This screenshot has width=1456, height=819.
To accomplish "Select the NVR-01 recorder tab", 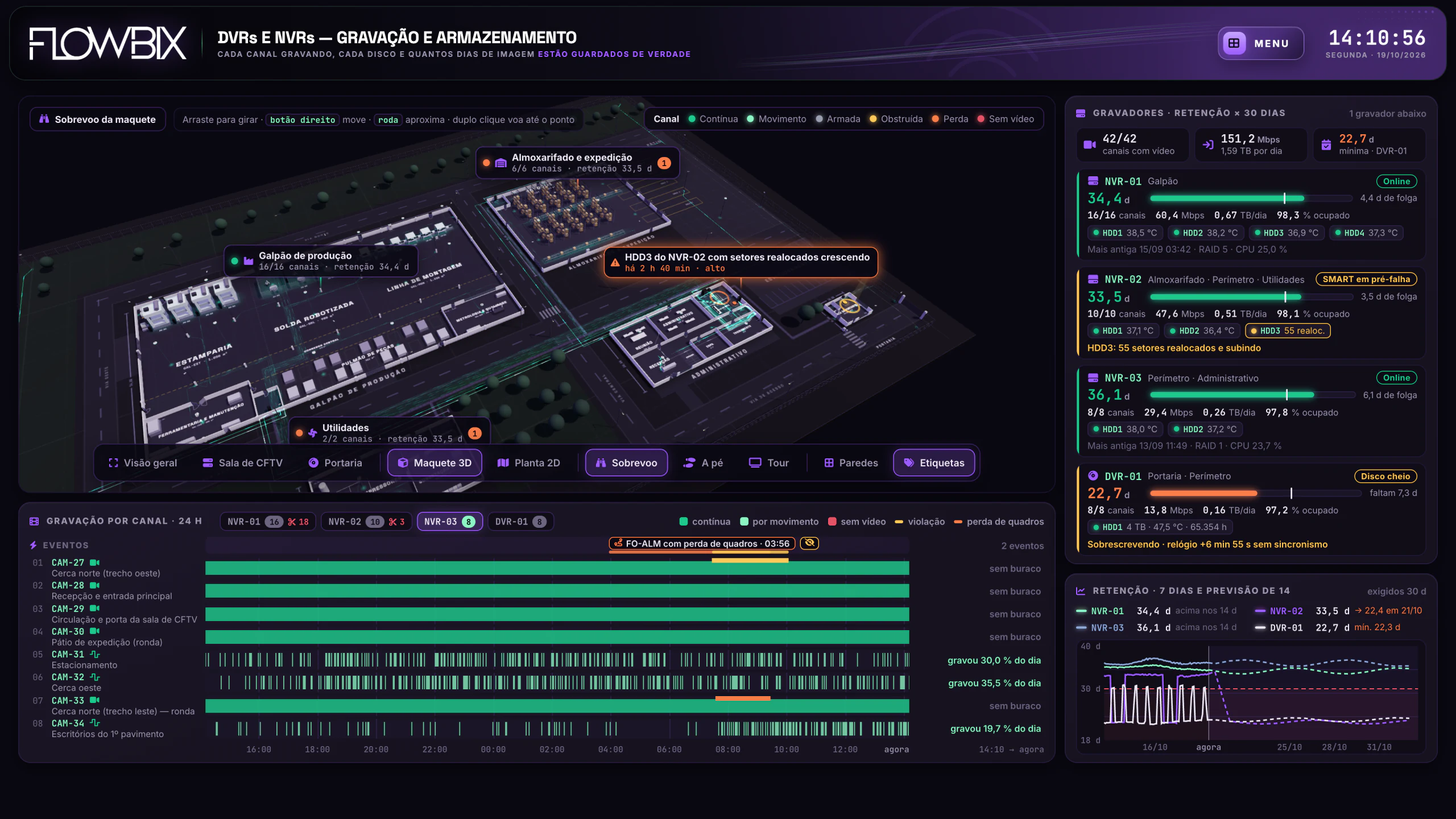I will click(268, 522).
